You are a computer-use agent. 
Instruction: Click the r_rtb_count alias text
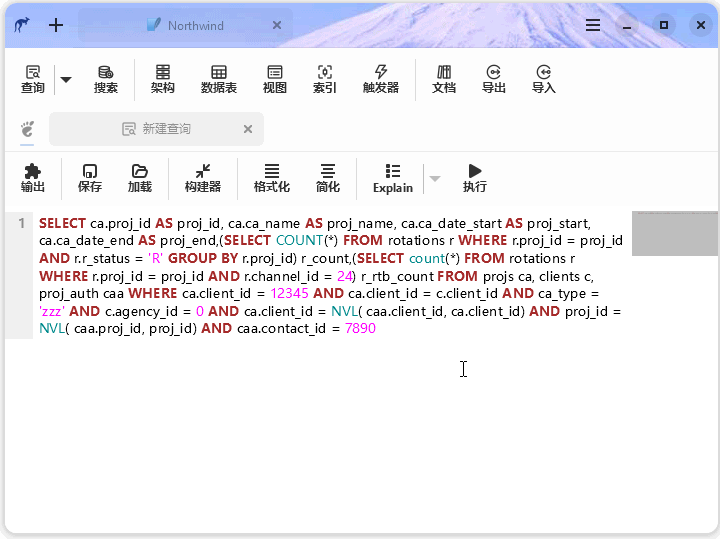[398, 276]
